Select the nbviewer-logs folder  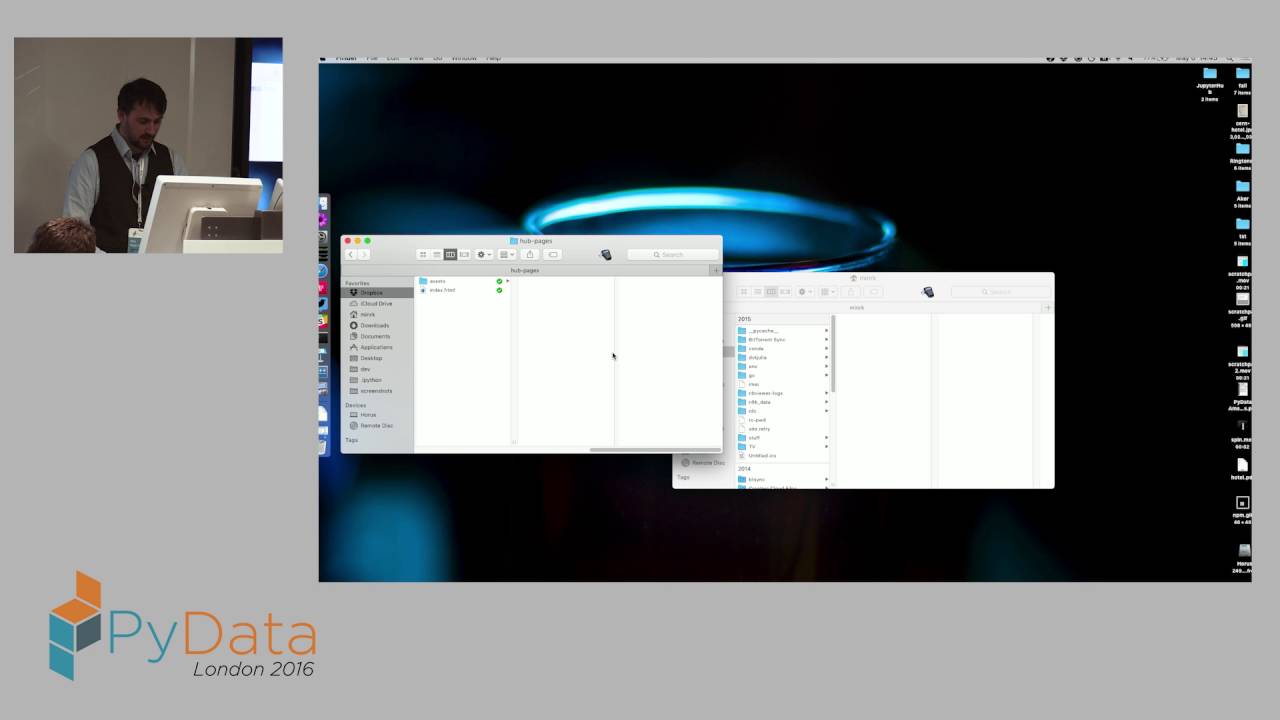pyautogui.click(x=782, y=393)
